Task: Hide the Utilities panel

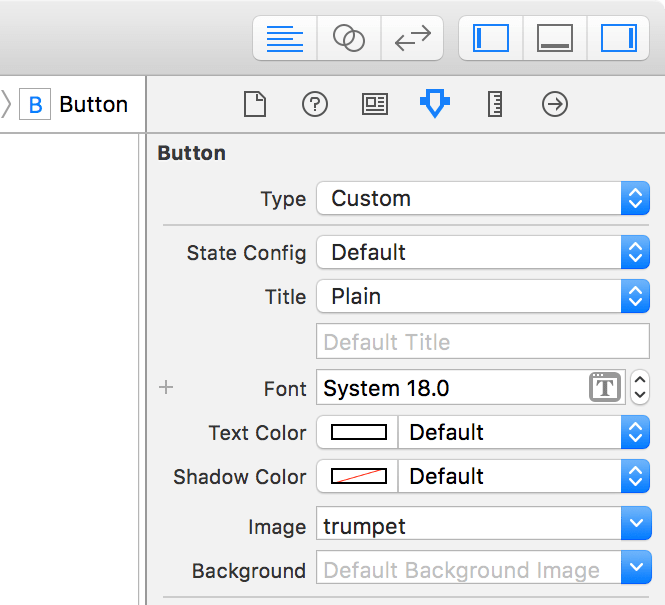Action: coord(618,39)
